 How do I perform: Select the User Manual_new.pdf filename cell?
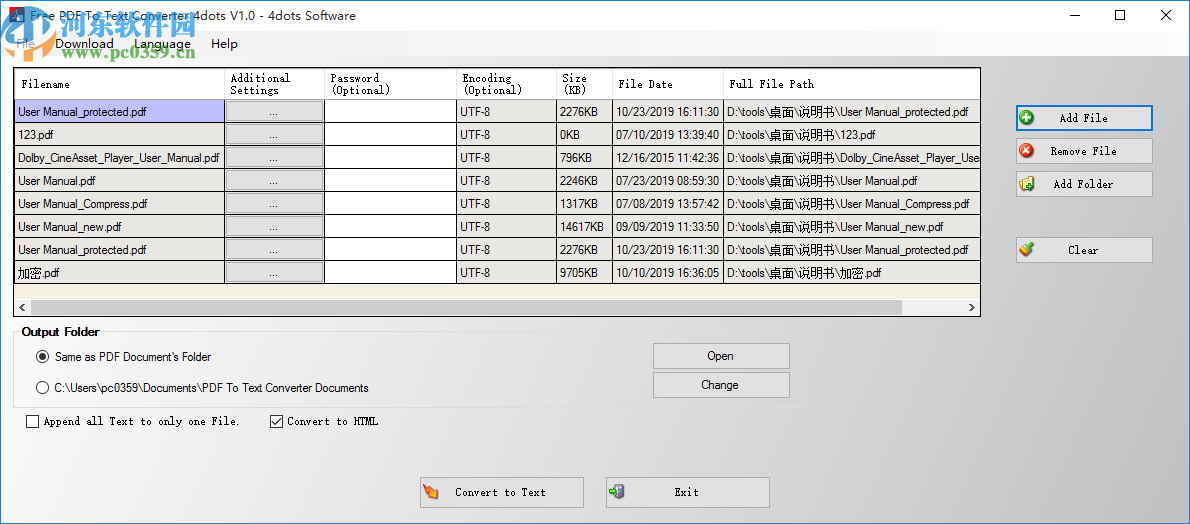[x=119, y=226]
